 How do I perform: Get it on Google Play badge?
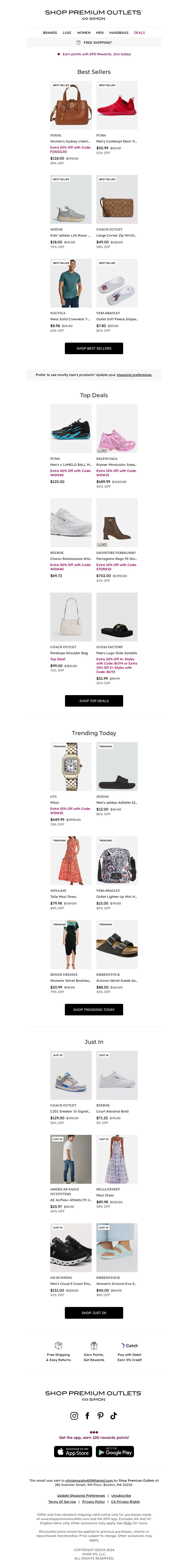[x=115, y=1452]
